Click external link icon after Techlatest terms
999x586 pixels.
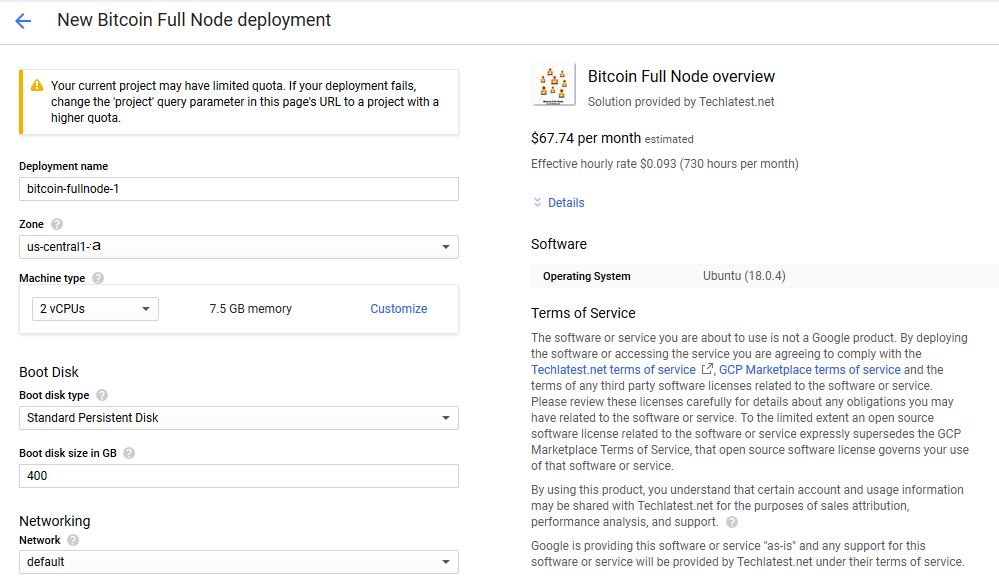(707, 369)
